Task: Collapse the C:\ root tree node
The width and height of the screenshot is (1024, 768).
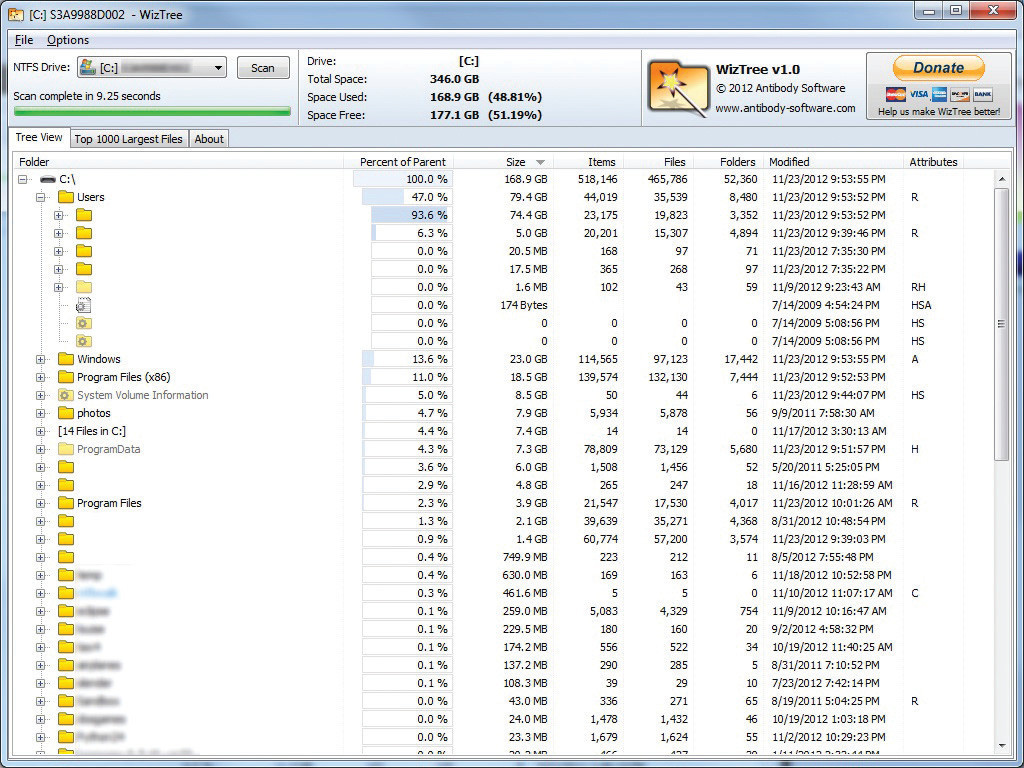Action: [23, 179]
